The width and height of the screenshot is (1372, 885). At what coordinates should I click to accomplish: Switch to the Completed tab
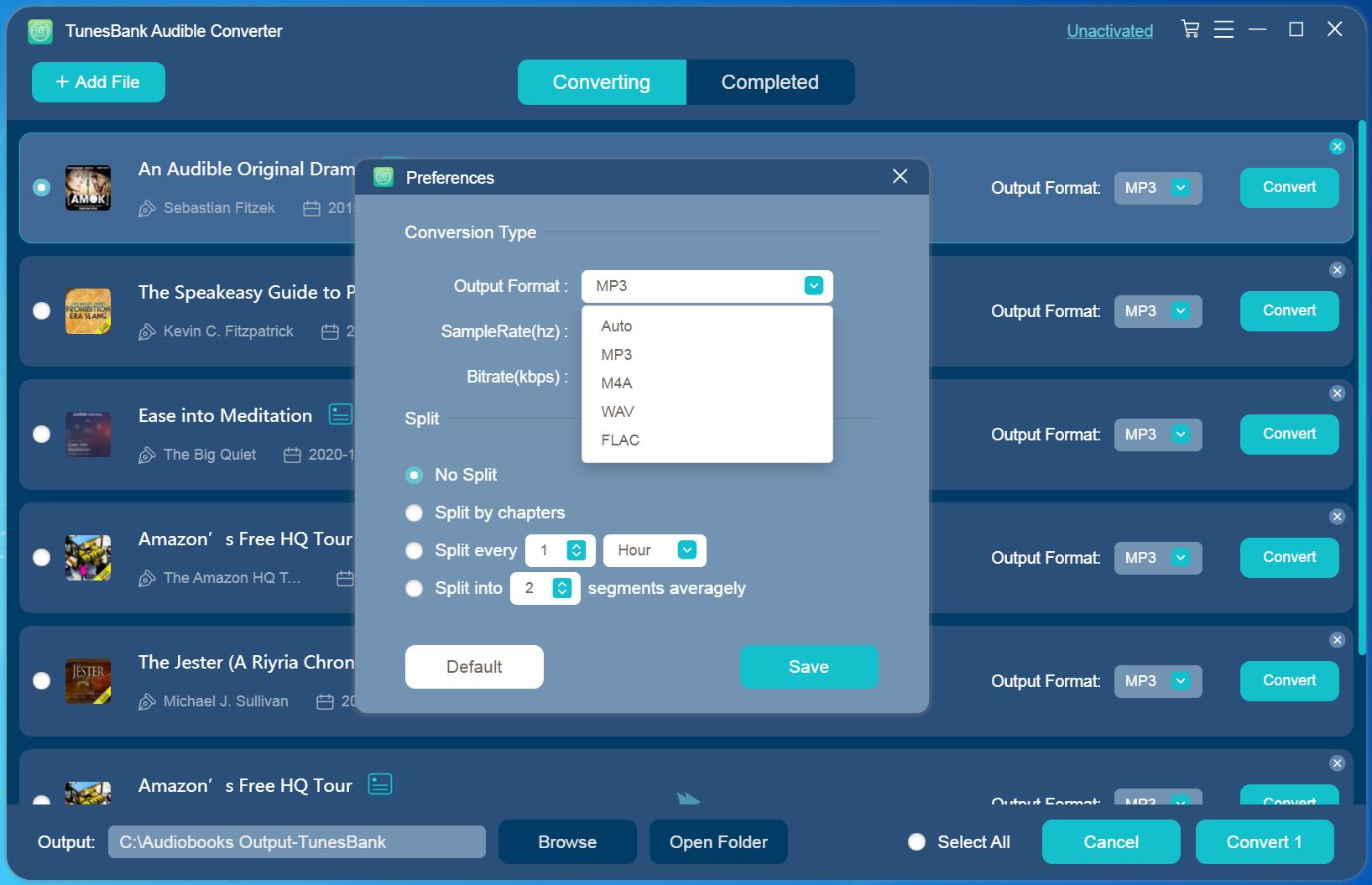pos(770,82)
